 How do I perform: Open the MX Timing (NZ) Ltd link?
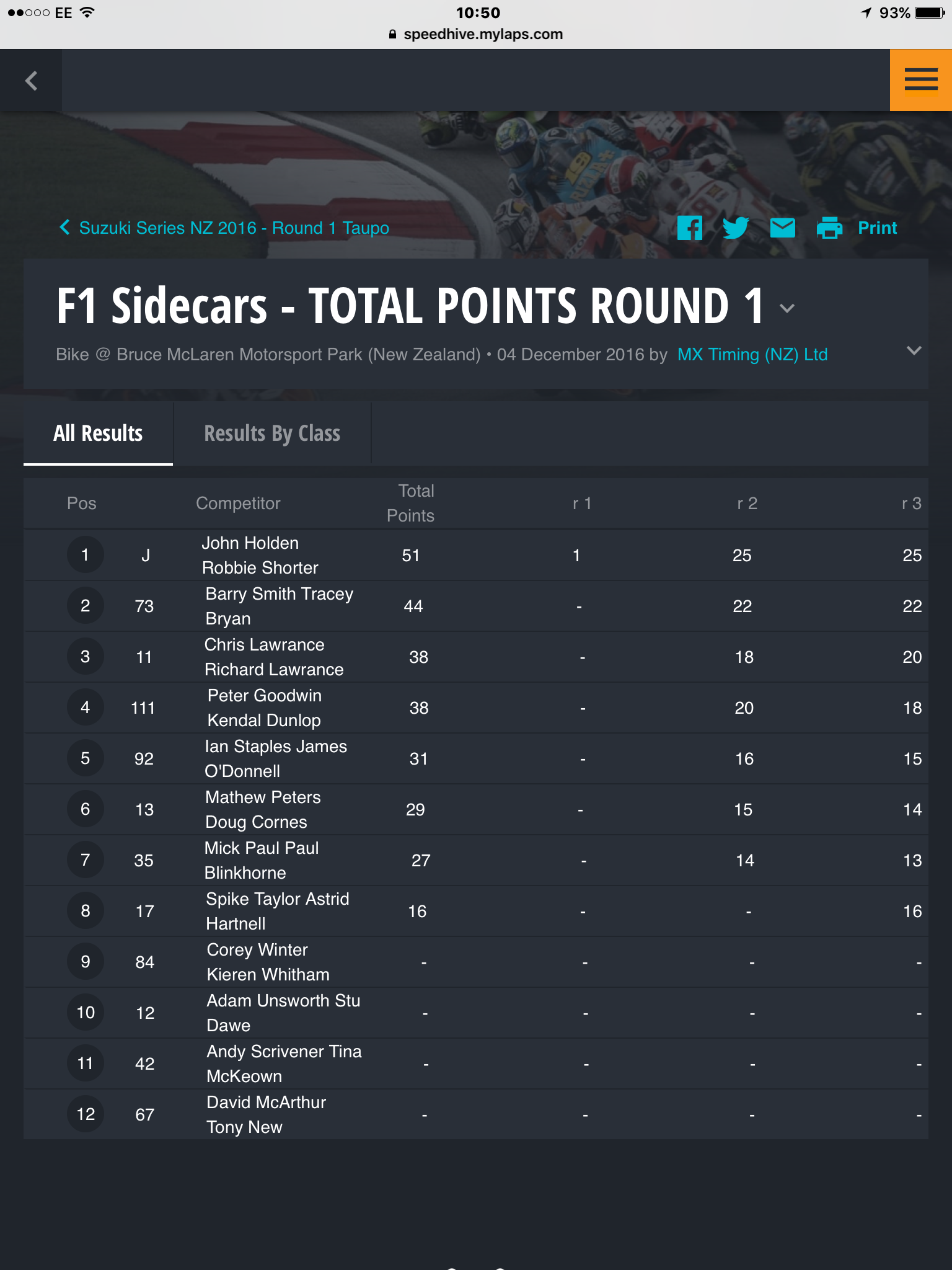click(752, 354)
